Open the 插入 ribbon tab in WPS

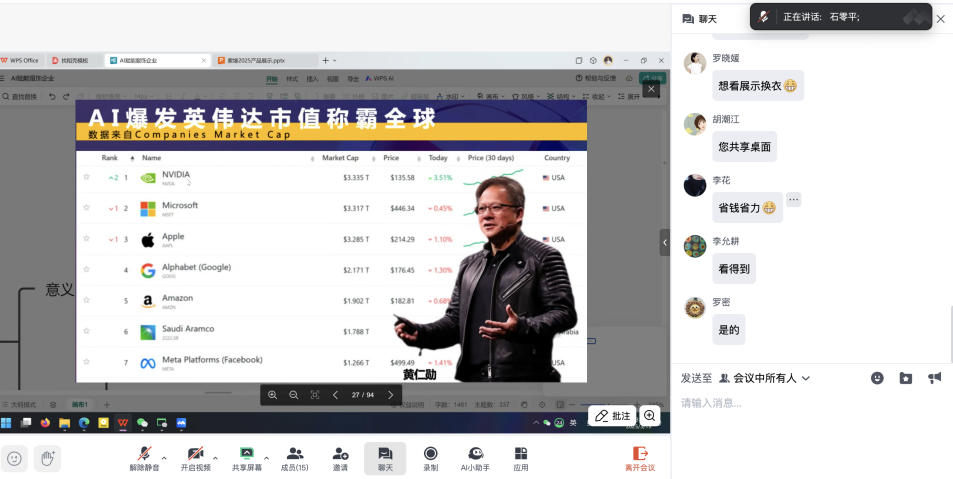point(312,78)
